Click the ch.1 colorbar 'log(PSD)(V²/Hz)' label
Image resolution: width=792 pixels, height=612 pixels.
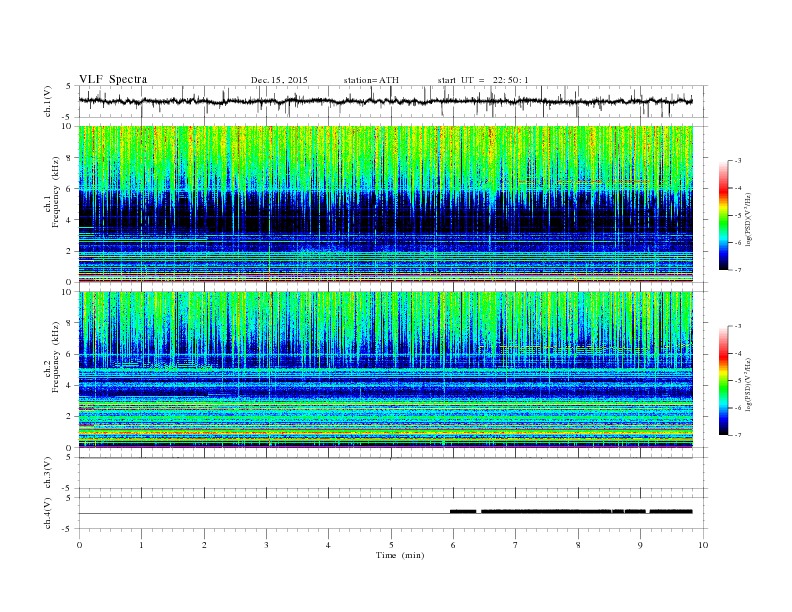[x=748, y=219]
